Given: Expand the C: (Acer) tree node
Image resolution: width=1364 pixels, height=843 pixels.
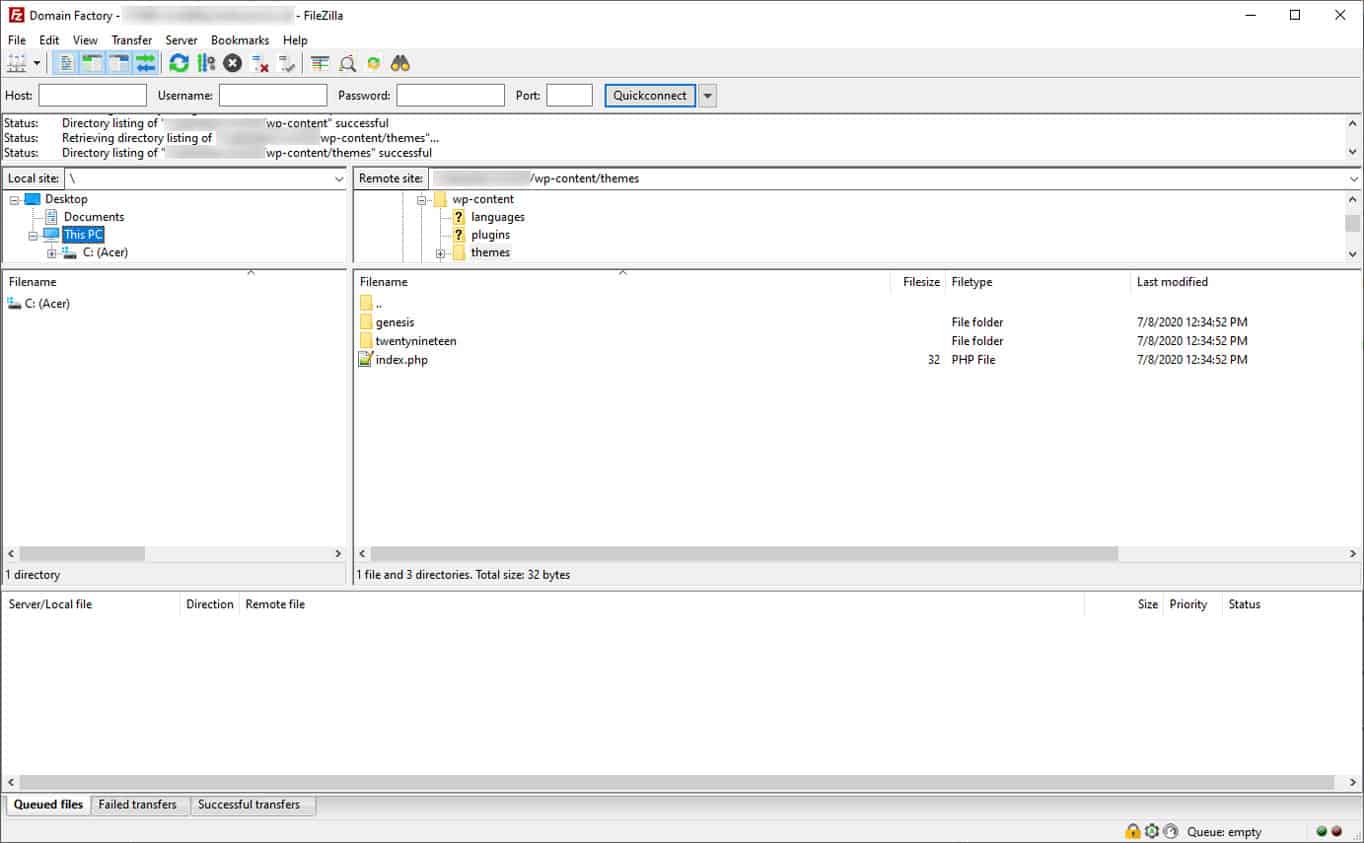Looking at the screenshot, I should pyautogui.click(x=52, y=253).
